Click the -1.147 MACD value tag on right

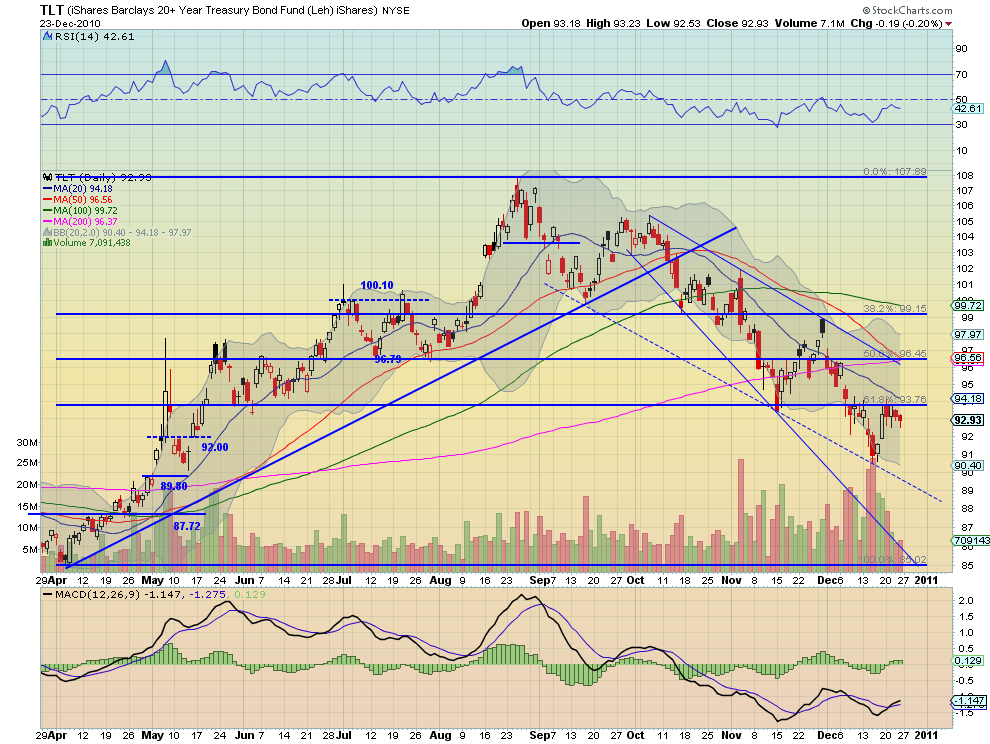(x=968, y=701)
